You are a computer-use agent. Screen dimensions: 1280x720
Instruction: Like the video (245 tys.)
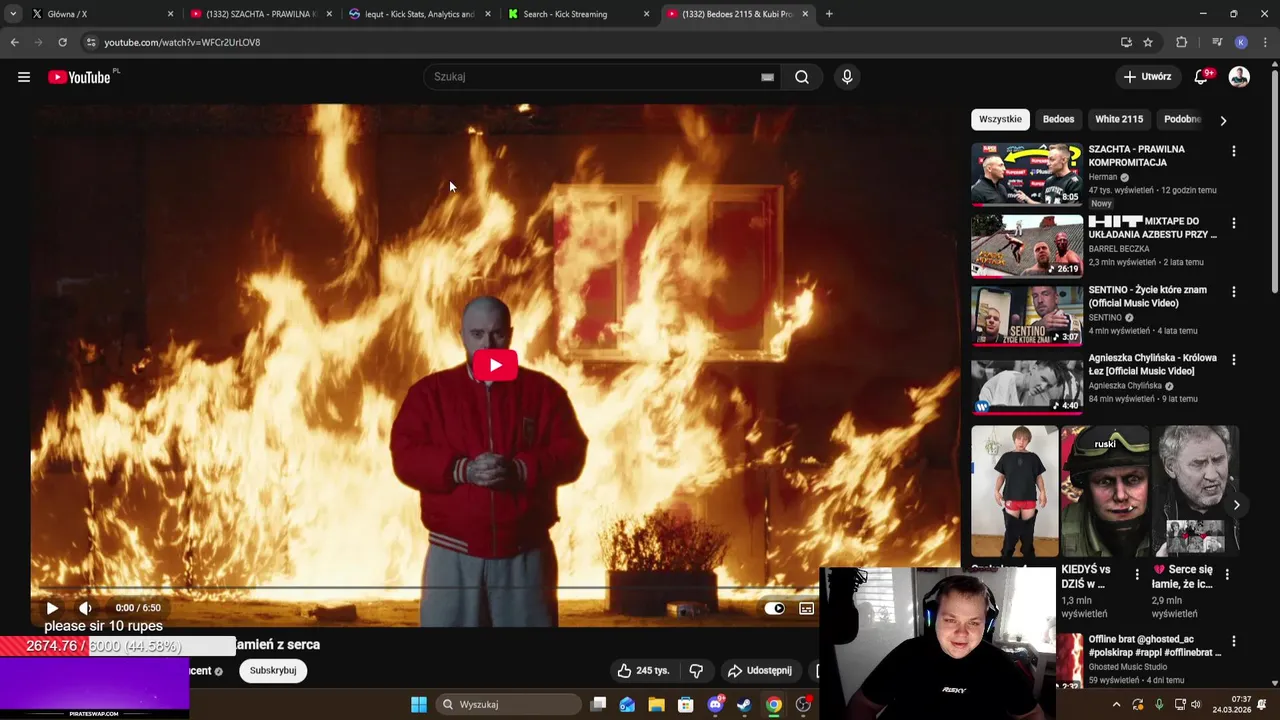coord(643,671)
